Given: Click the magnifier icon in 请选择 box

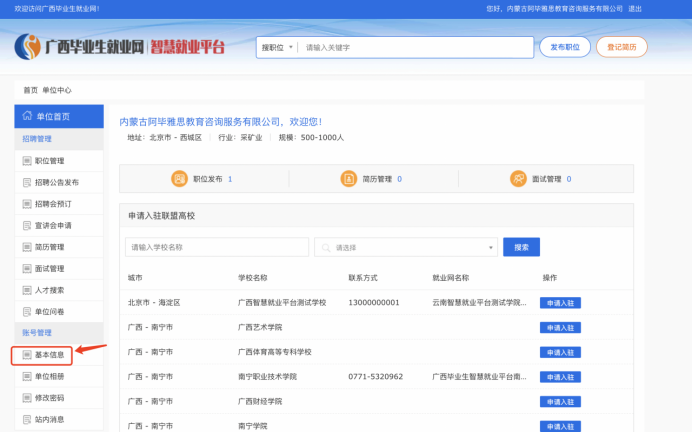Looking at the screenshot, I should (x=325, y=247).
